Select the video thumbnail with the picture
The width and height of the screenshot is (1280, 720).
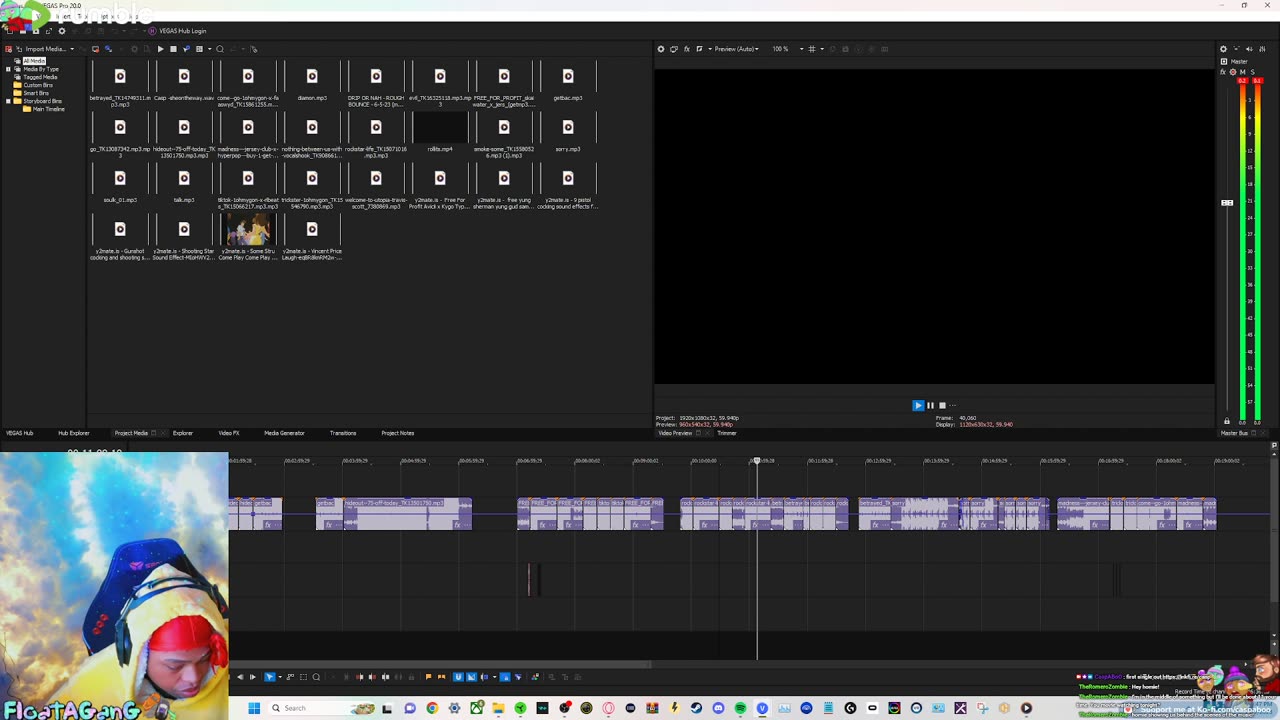click(248, 231)
